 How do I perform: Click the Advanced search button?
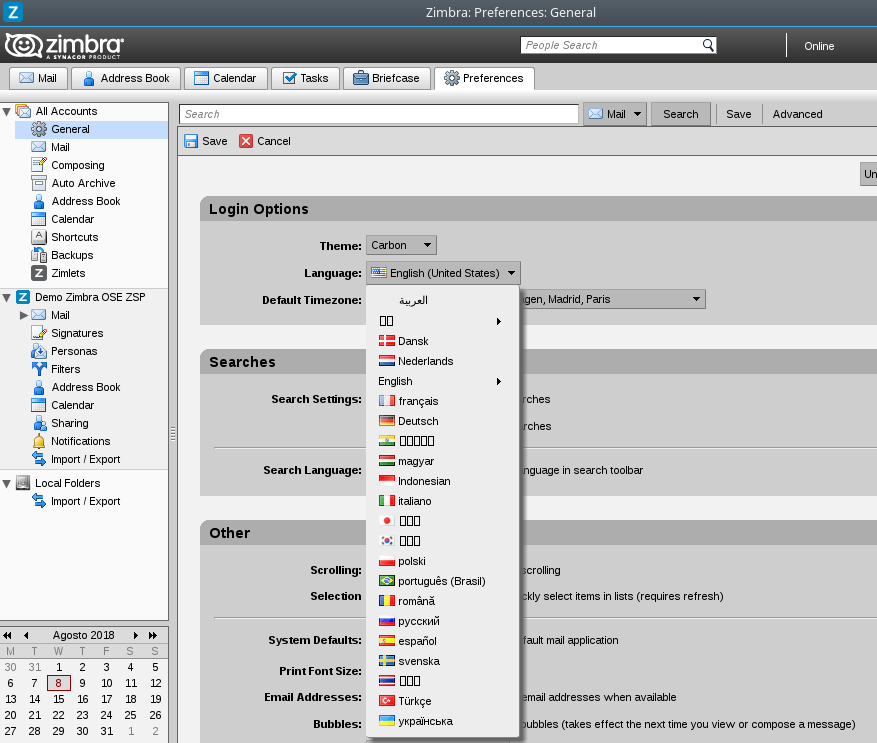point(797,114)
